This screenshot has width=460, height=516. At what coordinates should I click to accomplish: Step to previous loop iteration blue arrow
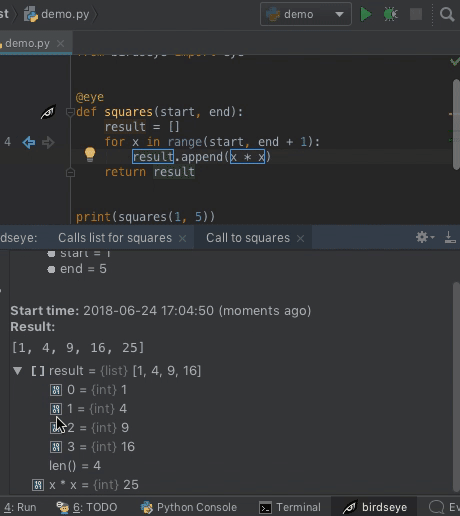(x=29, y=143)
